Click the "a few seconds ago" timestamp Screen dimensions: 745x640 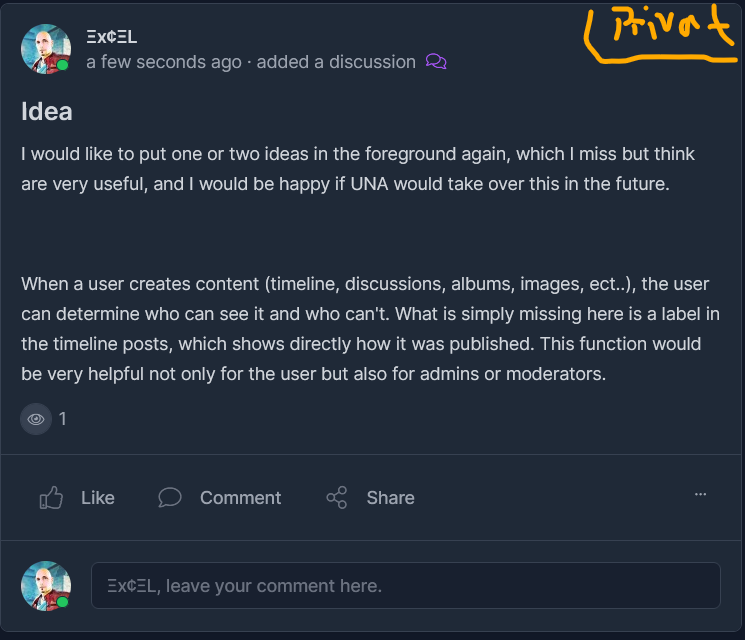[x=163, y=62]
